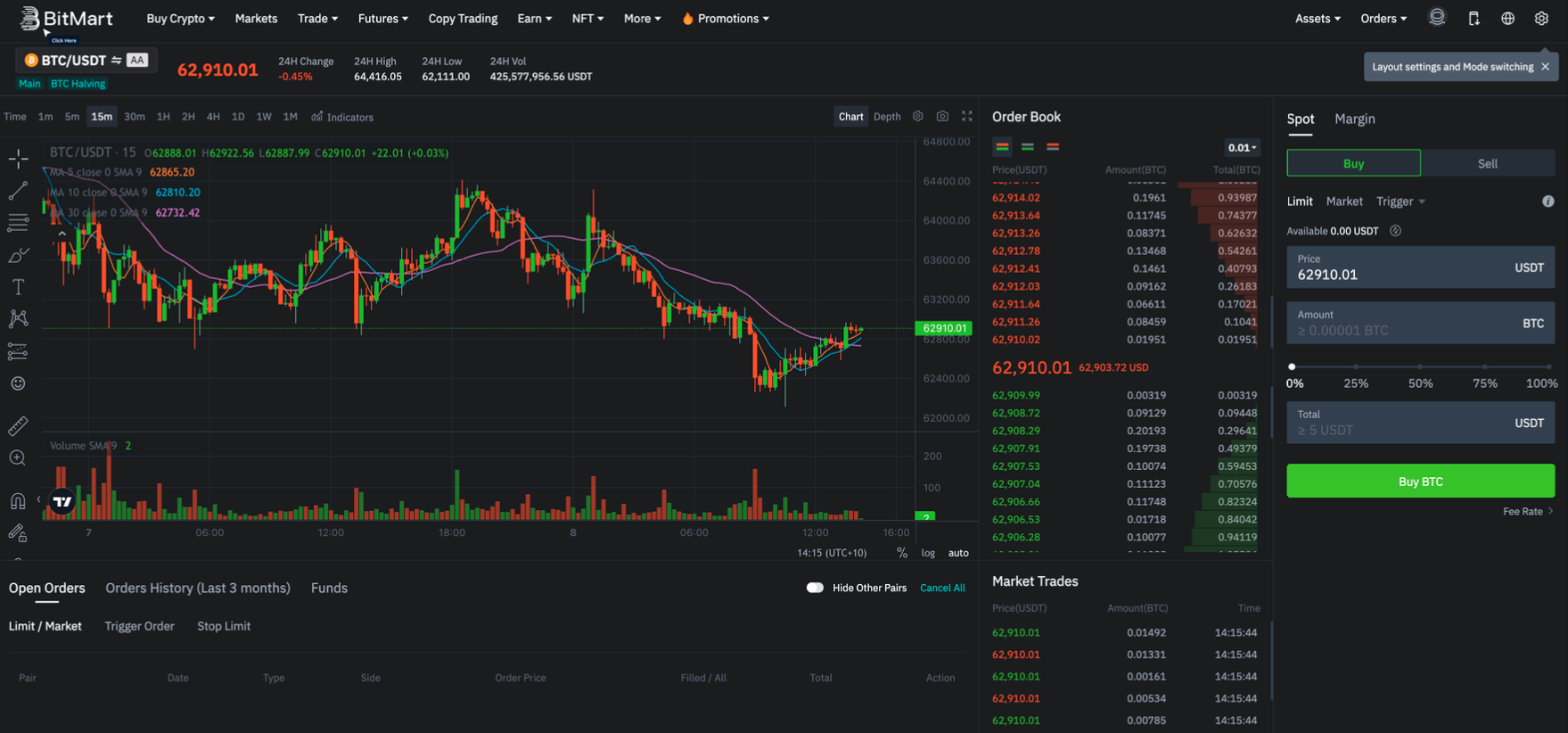Open the prediction and measurement tool
This screenshot has width=1568, height=733.
pyautogui.click(x=18, y=351)
